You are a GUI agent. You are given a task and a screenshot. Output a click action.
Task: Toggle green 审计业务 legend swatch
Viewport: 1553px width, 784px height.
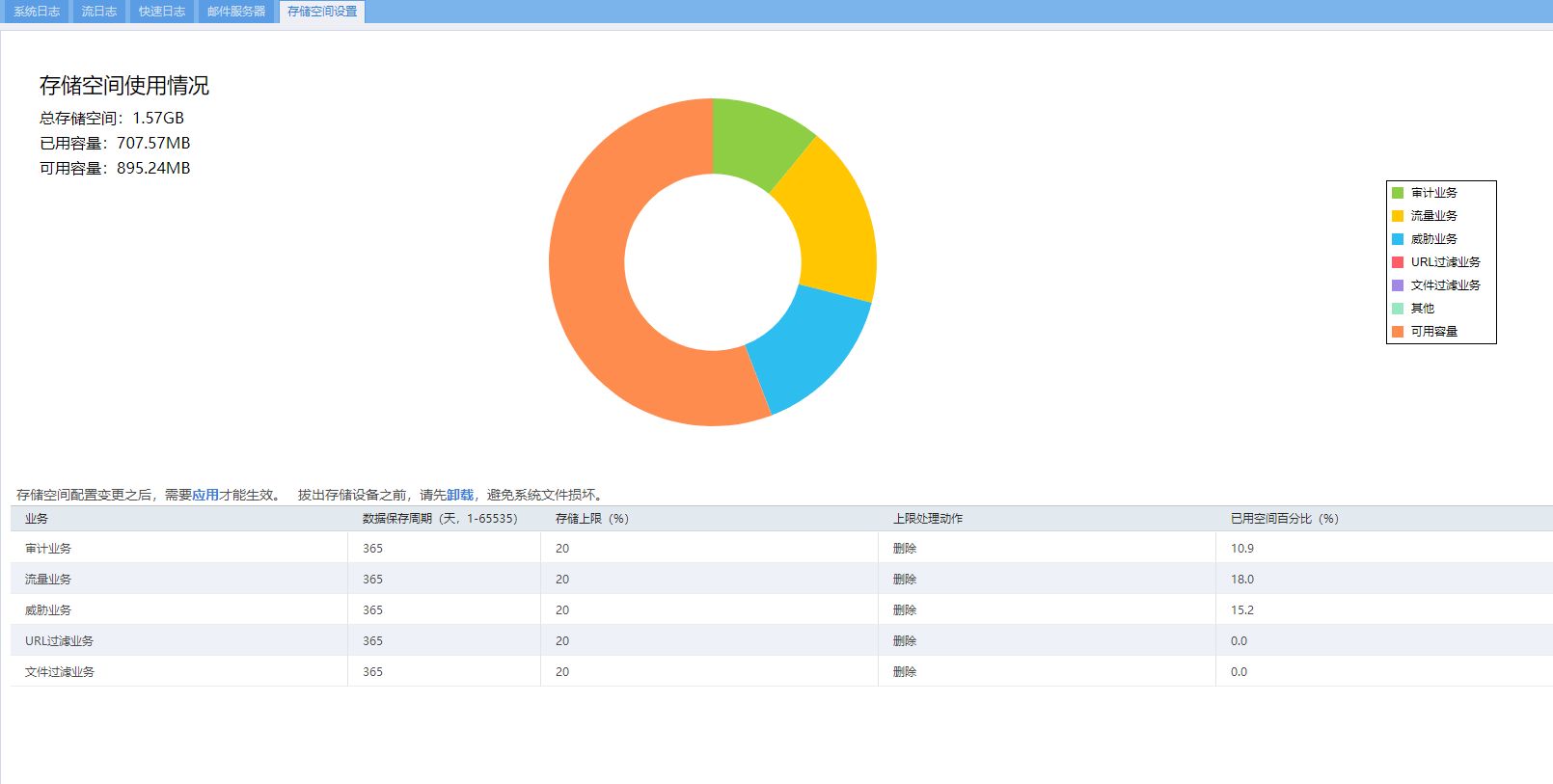pos(1398,193)
